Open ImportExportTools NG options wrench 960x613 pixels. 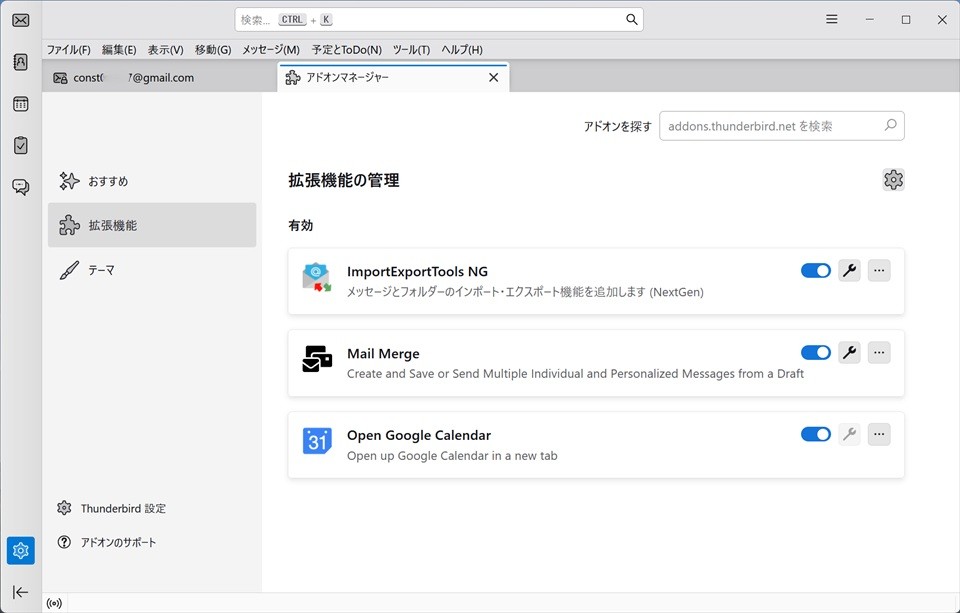[849, 270]
